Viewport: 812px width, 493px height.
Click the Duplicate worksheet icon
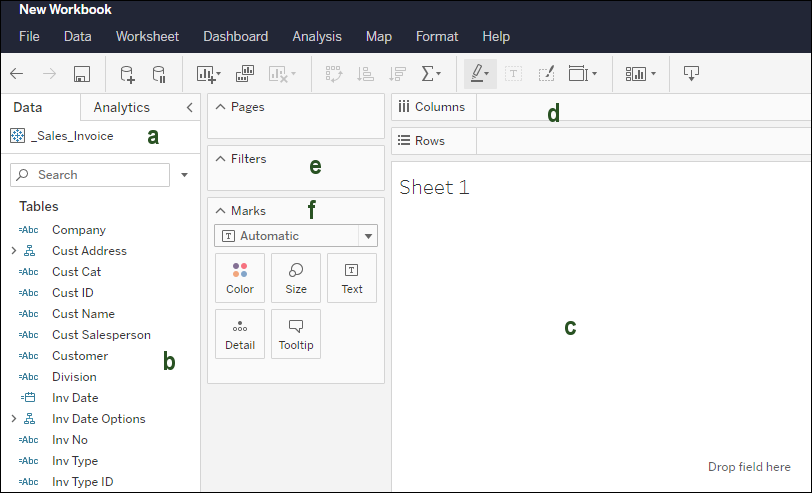tap(245, 73)
